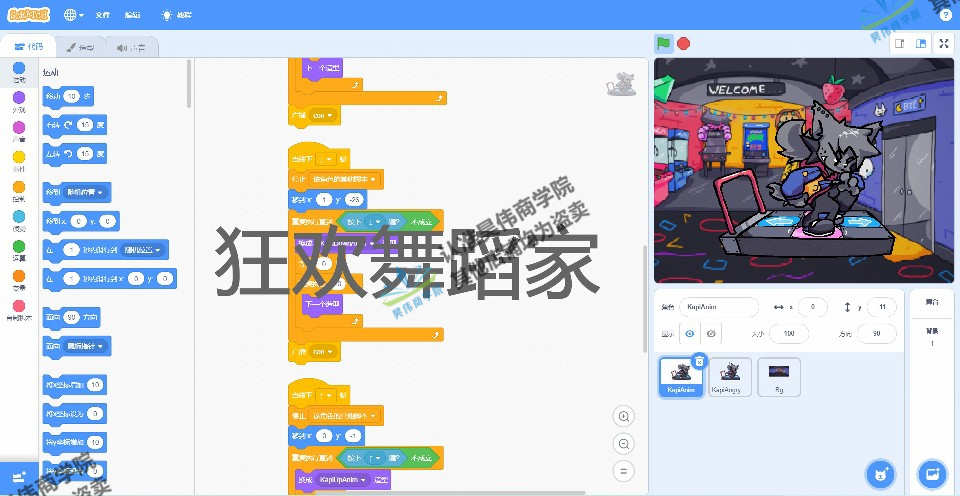This screenshot has width=960, height=496.
Task: Click the blocks palette vertical scrollbar
Action: tap(189, 83)
